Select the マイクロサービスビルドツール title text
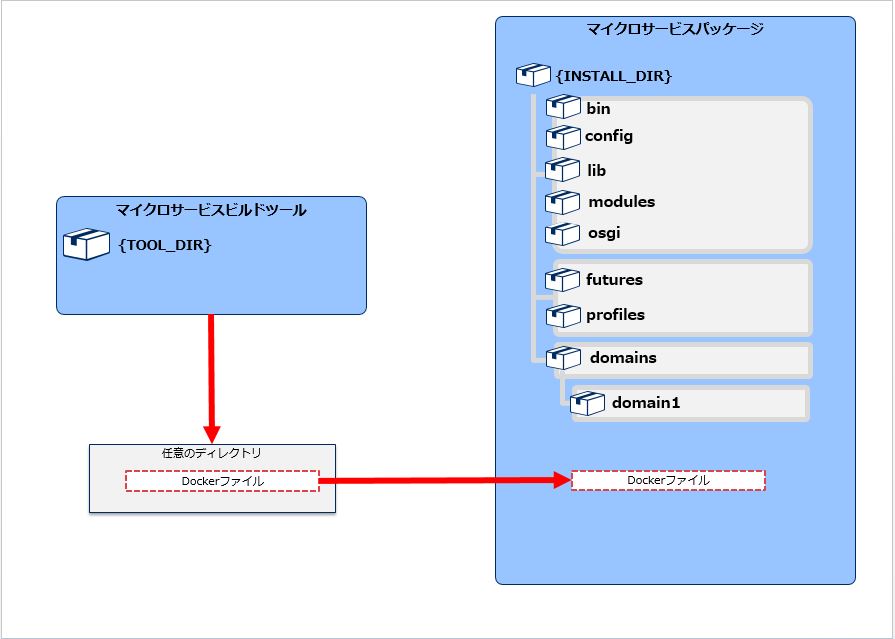 [211, 210]
